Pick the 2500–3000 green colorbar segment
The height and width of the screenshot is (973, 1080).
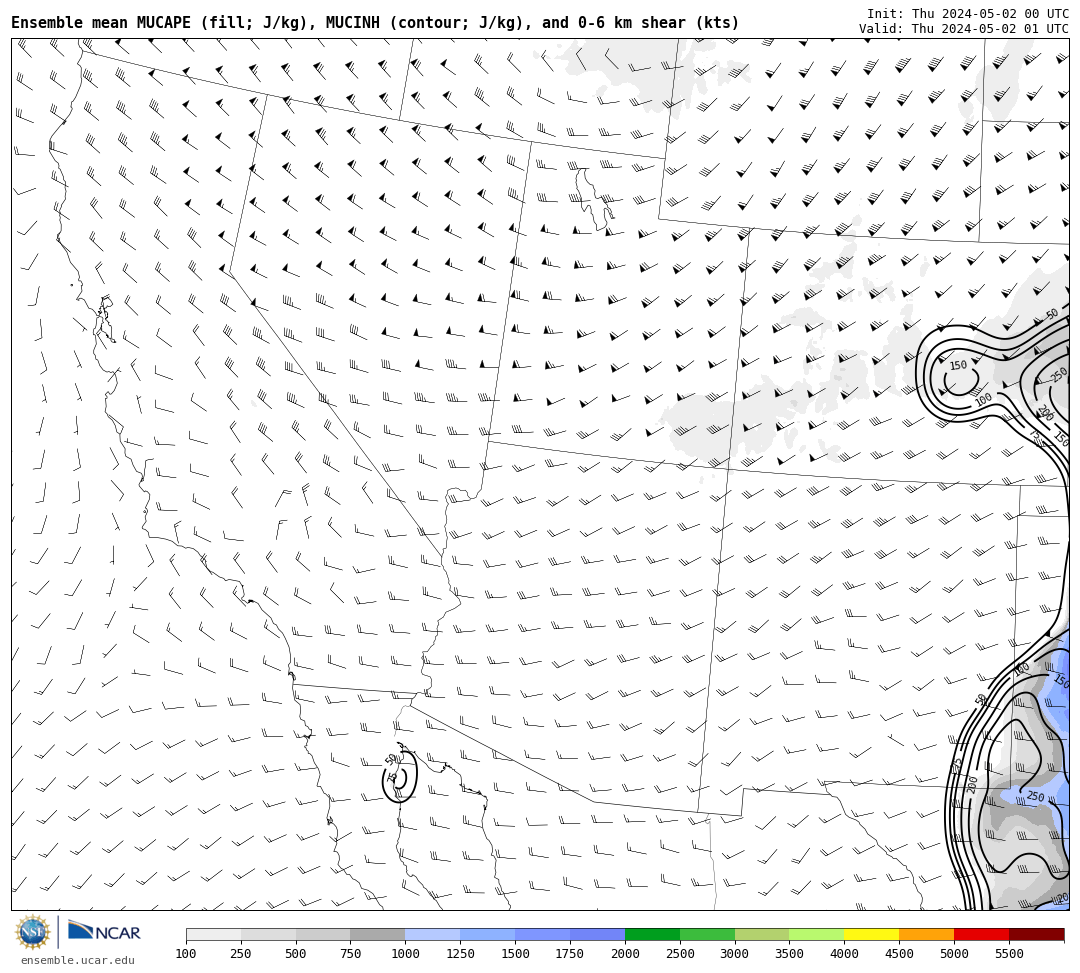707,934
